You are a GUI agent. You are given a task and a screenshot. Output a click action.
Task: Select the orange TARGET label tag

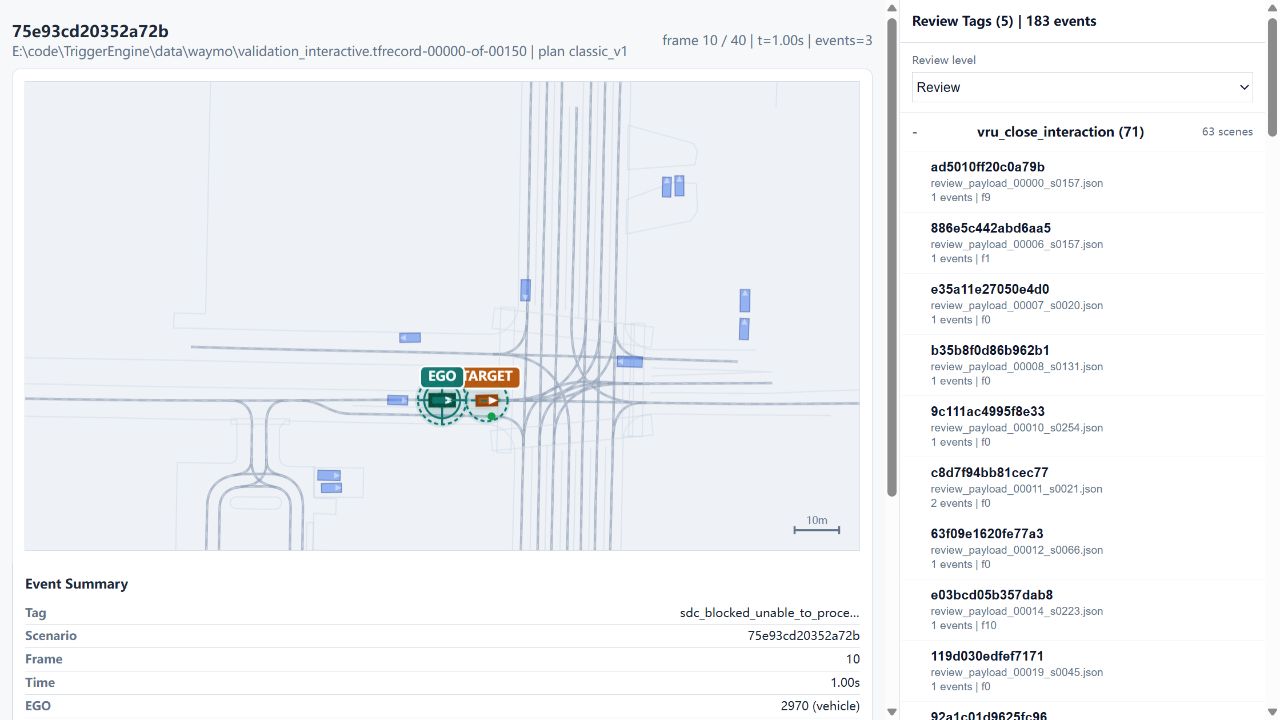pos(491,377)
